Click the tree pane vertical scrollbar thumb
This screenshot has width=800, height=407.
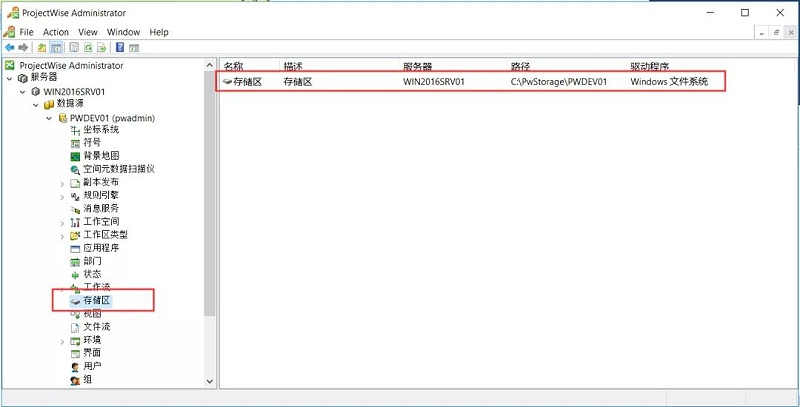210,194
